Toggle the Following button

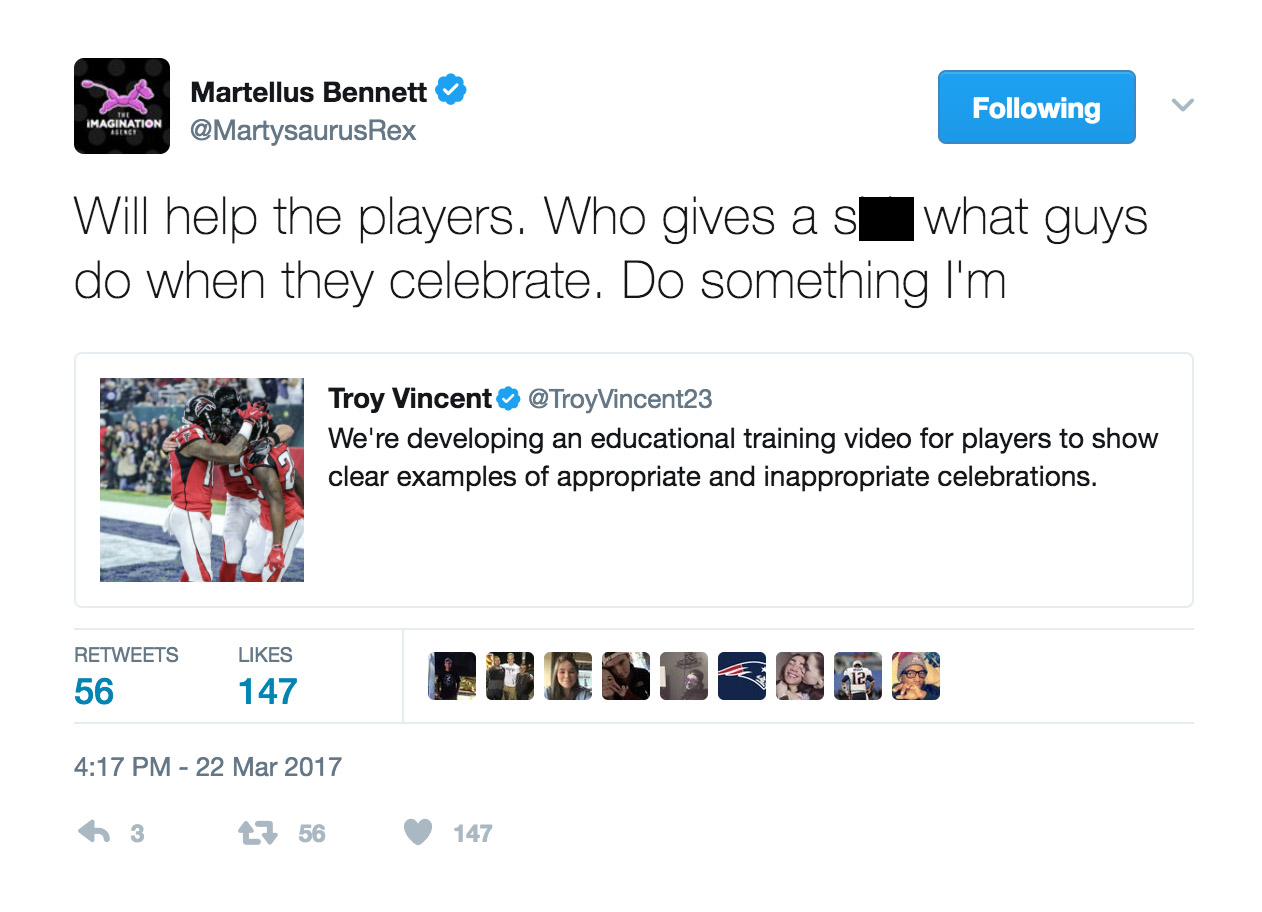coord(1036,107)
